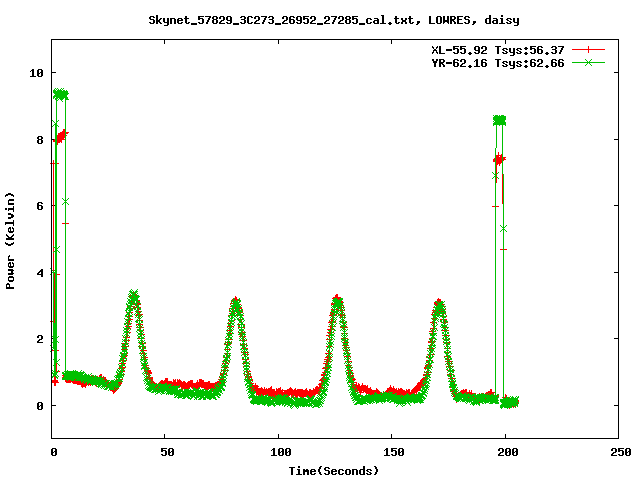The height and width of the screenshot is (480, 640).
Task: Click the plot title Skynet_57829_3C273 text
Action: [334, 20]
